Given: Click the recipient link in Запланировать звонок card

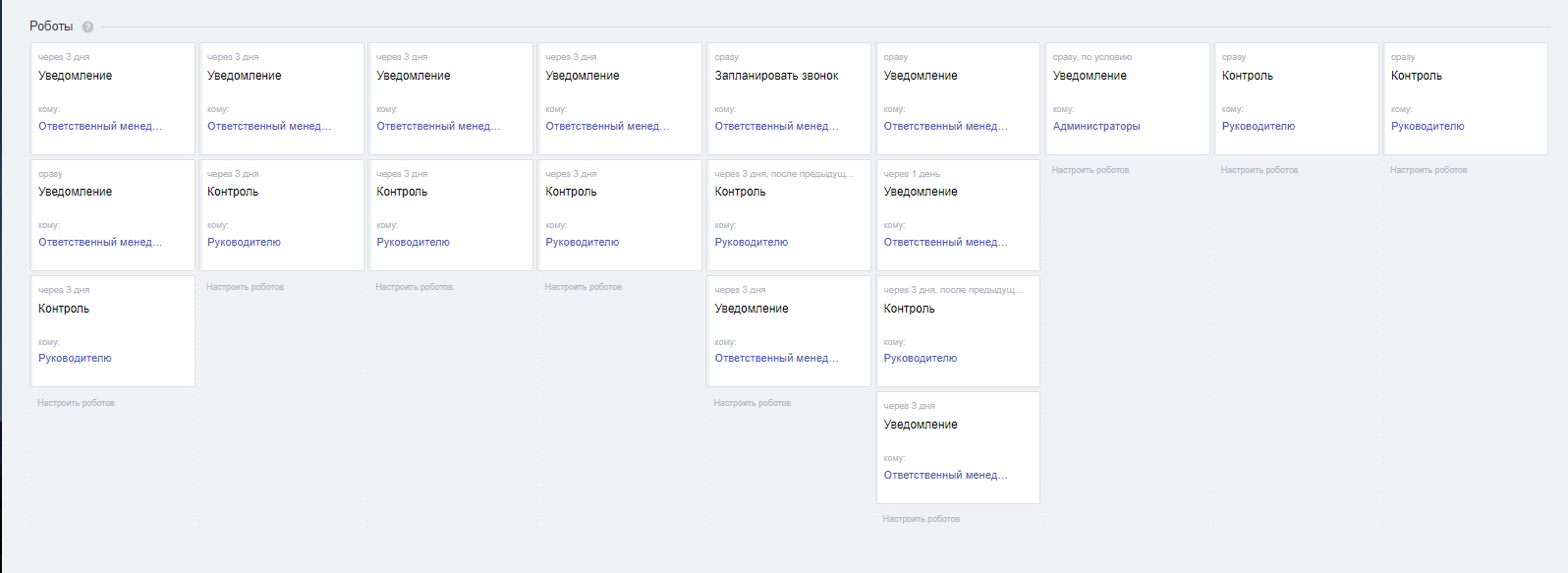Looking at the screenshot, I should (x=776, y=126).
